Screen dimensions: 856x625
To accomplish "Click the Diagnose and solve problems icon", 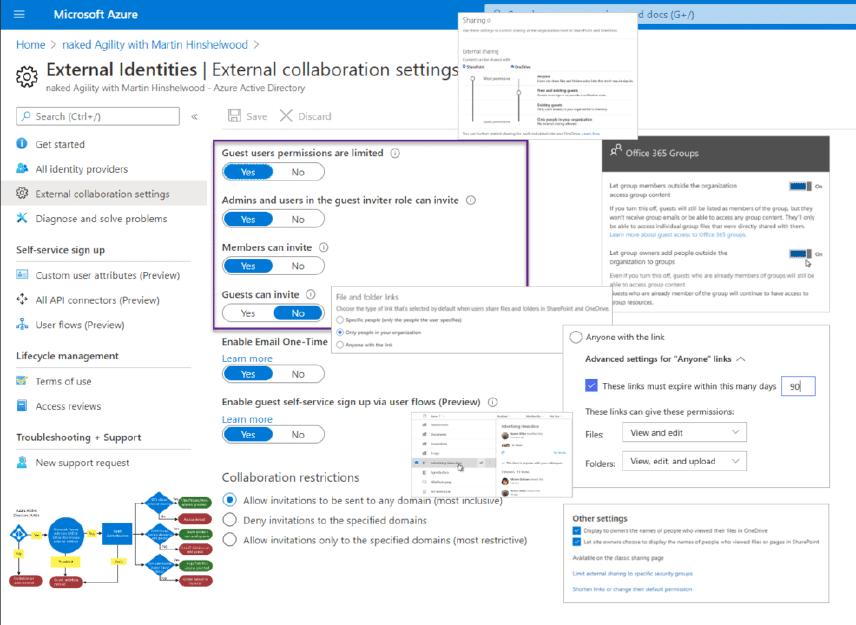I will click(22, 218).
